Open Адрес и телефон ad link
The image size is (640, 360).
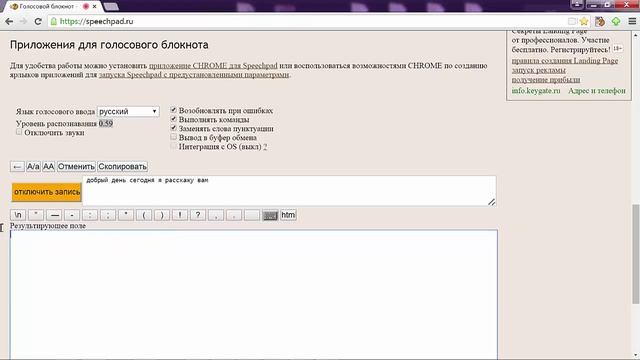coord(597,91)
